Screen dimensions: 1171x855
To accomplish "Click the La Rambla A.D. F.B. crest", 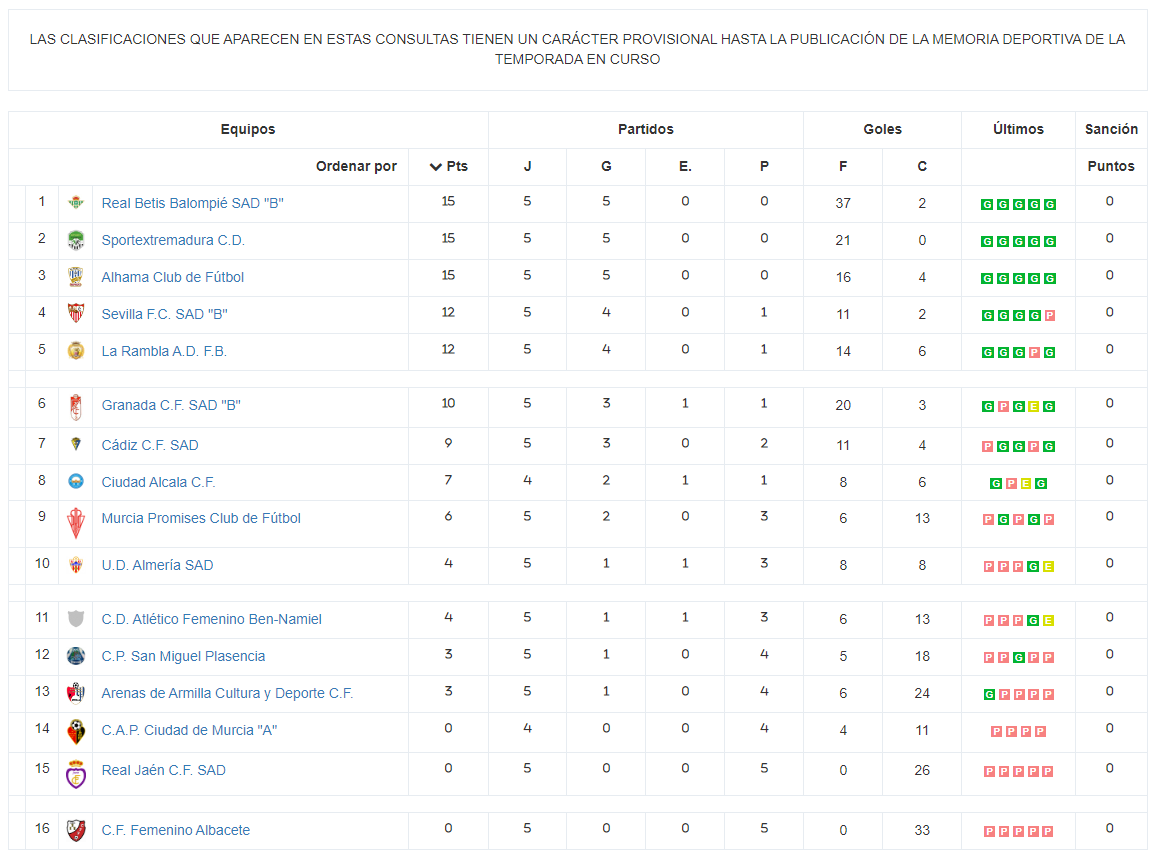I will point(75,350).
